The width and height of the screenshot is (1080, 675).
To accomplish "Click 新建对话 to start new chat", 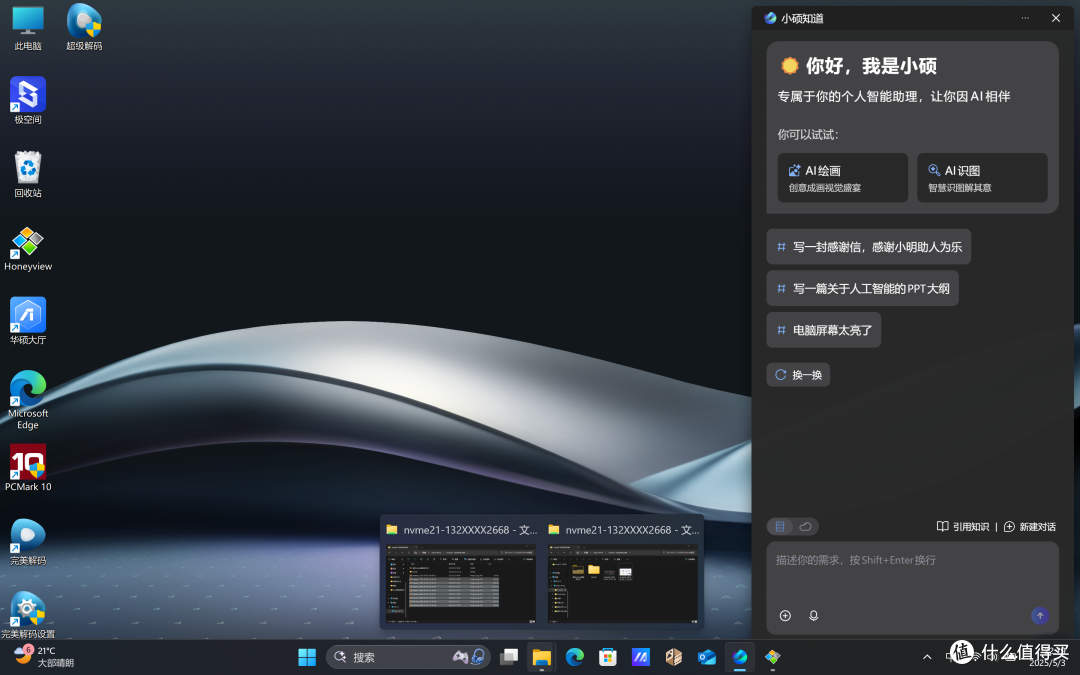I will tap(1030, 526).
